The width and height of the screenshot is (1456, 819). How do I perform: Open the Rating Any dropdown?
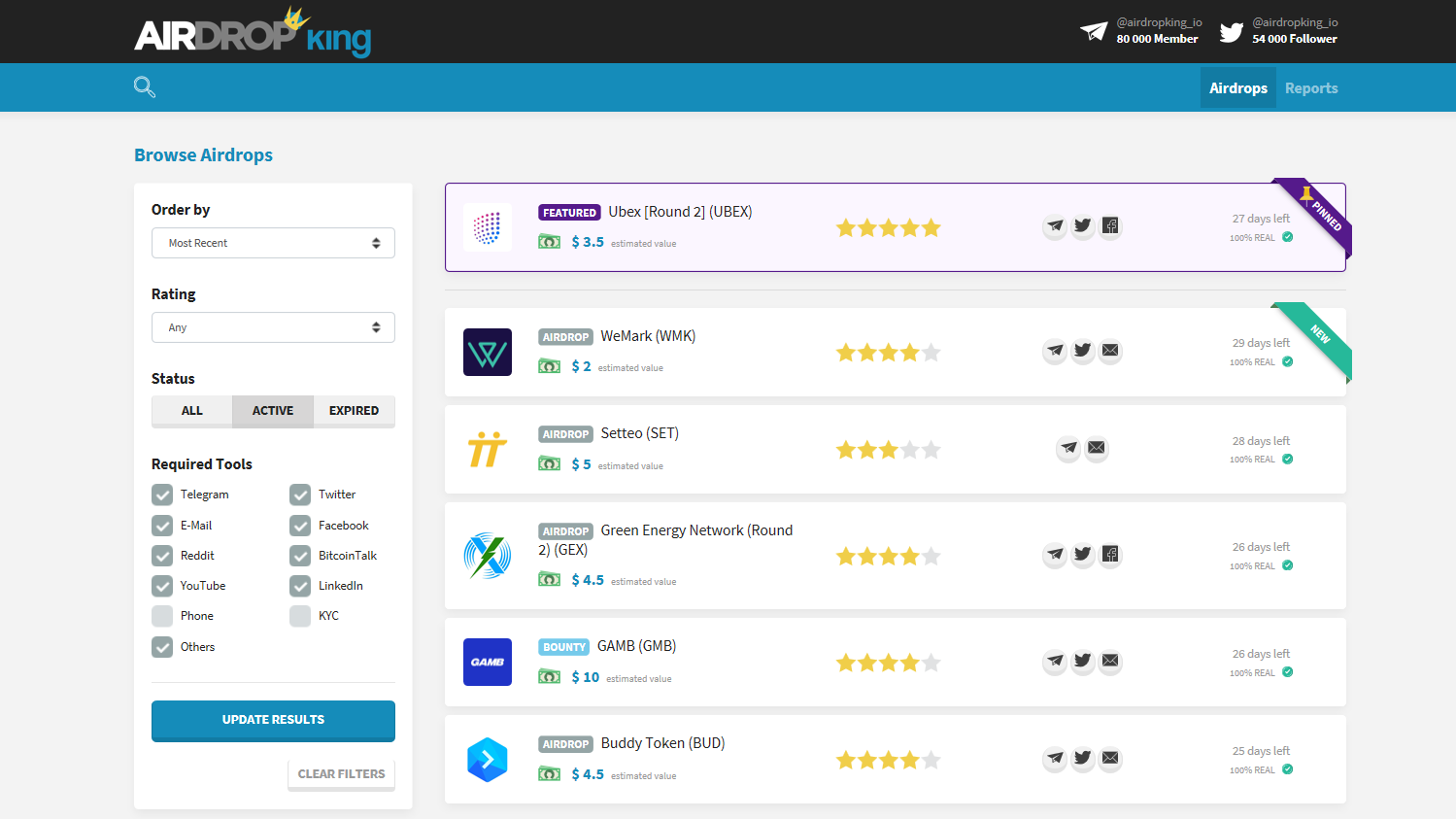tap(273, 327)
